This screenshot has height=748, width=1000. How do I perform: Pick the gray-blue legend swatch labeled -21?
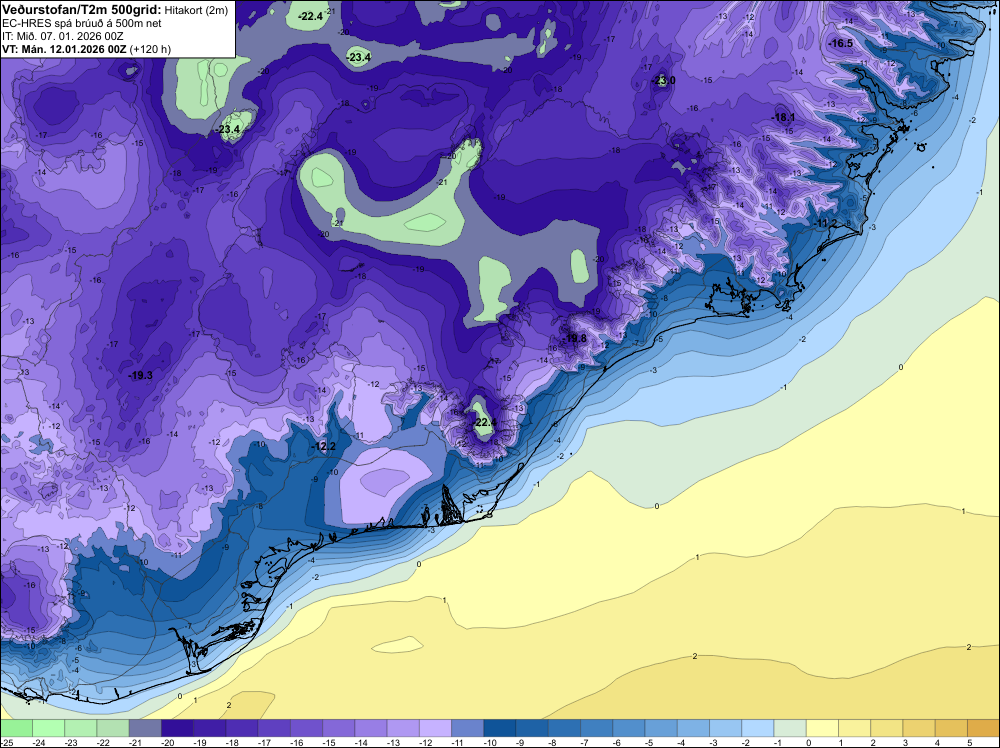[x=145, y=728]
